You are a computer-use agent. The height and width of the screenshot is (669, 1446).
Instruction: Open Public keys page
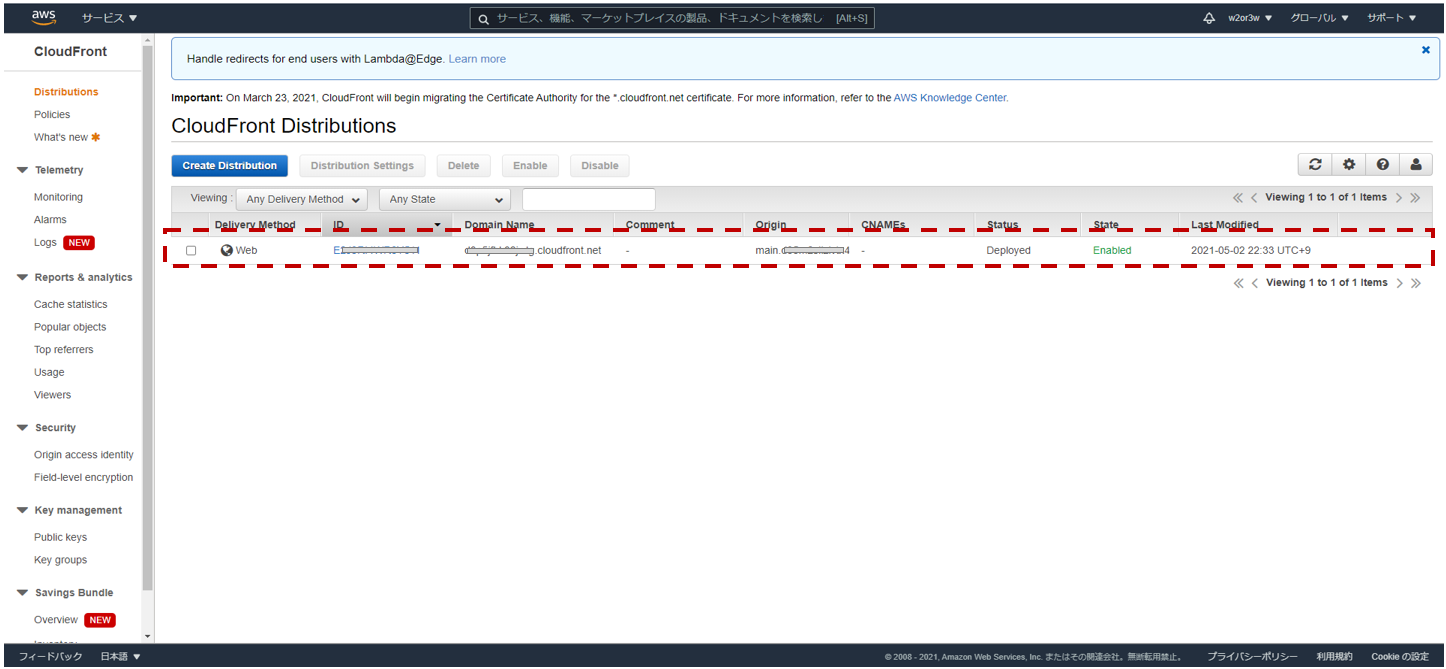click(x=60, y=537)
